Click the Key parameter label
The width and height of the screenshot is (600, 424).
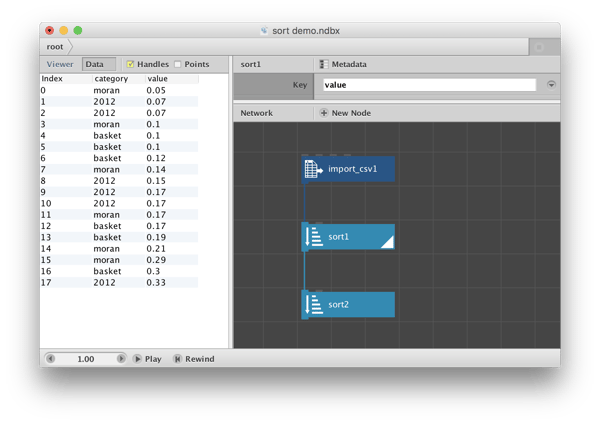[300, 85]
